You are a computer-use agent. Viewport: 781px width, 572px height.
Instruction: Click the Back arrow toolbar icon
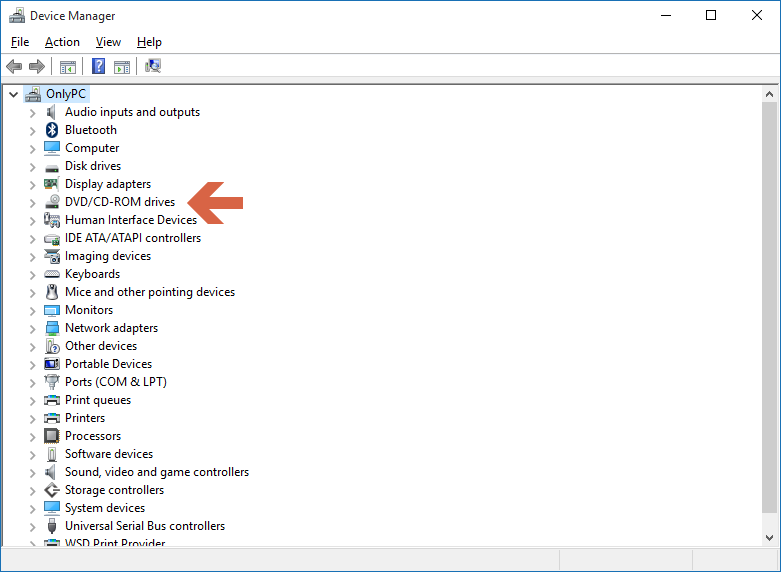click(14, 66)
